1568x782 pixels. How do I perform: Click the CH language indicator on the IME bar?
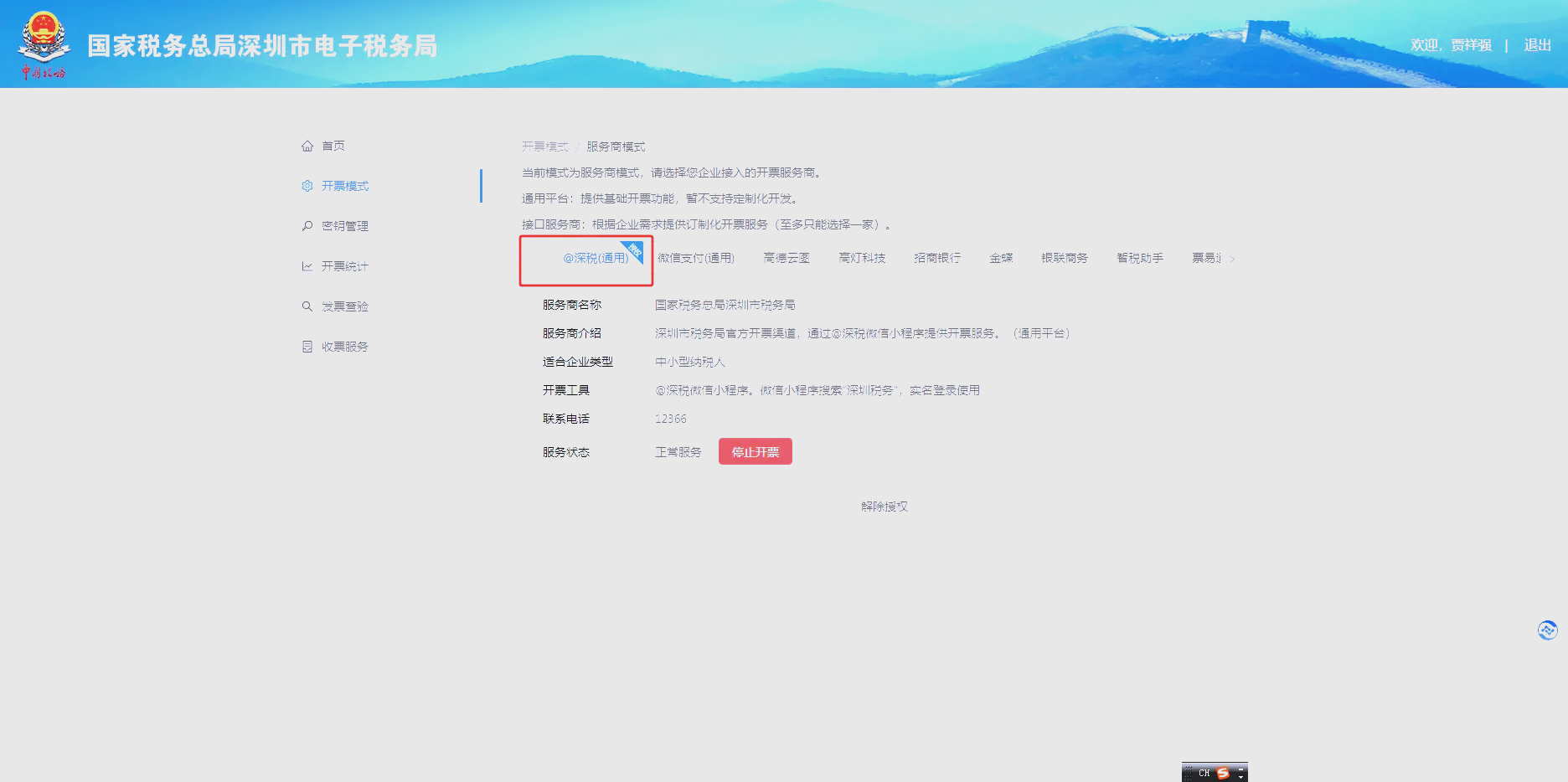1203,771
